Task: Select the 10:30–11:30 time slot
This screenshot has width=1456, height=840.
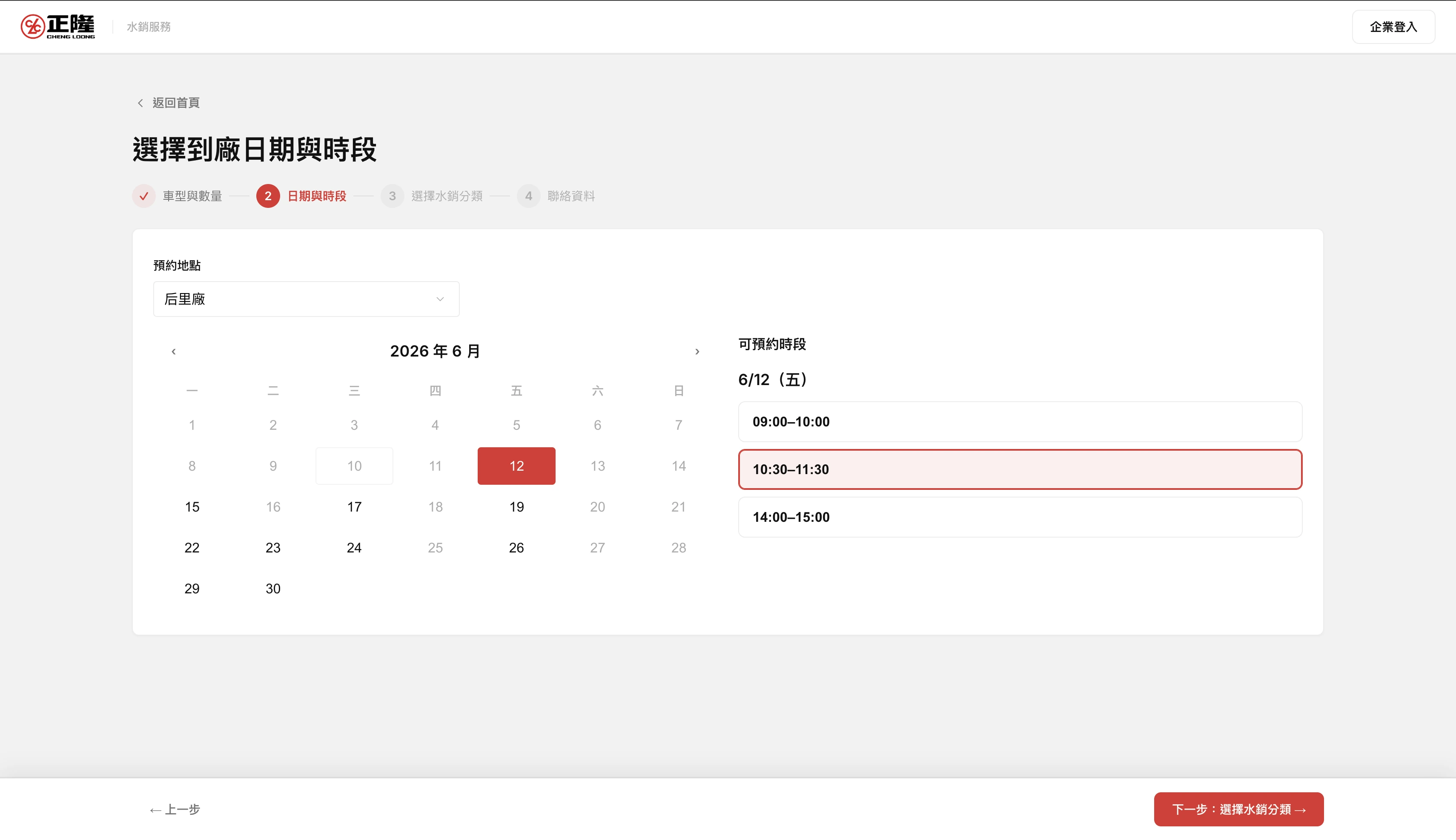Action: click(1020, 469)
